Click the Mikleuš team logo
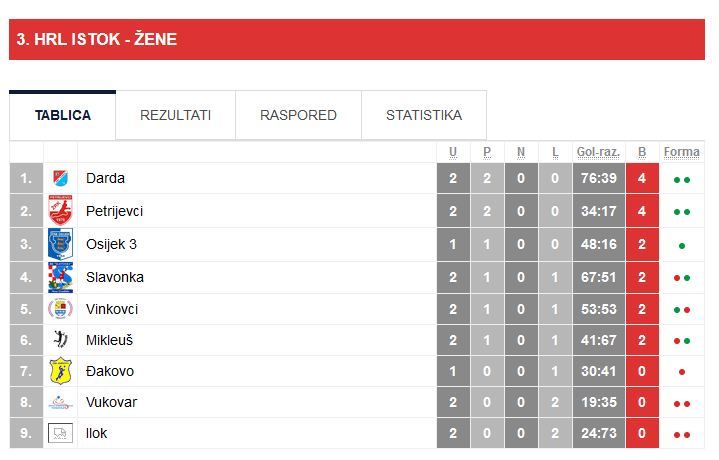This screenshot has width=719, height=460. click(60, 340)
